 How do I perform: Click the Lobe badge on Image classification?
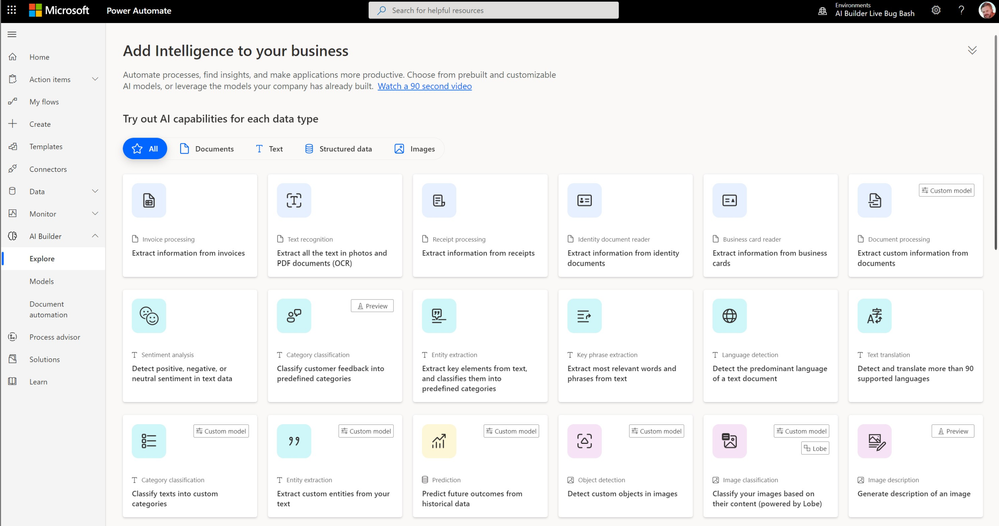[815, 448]
